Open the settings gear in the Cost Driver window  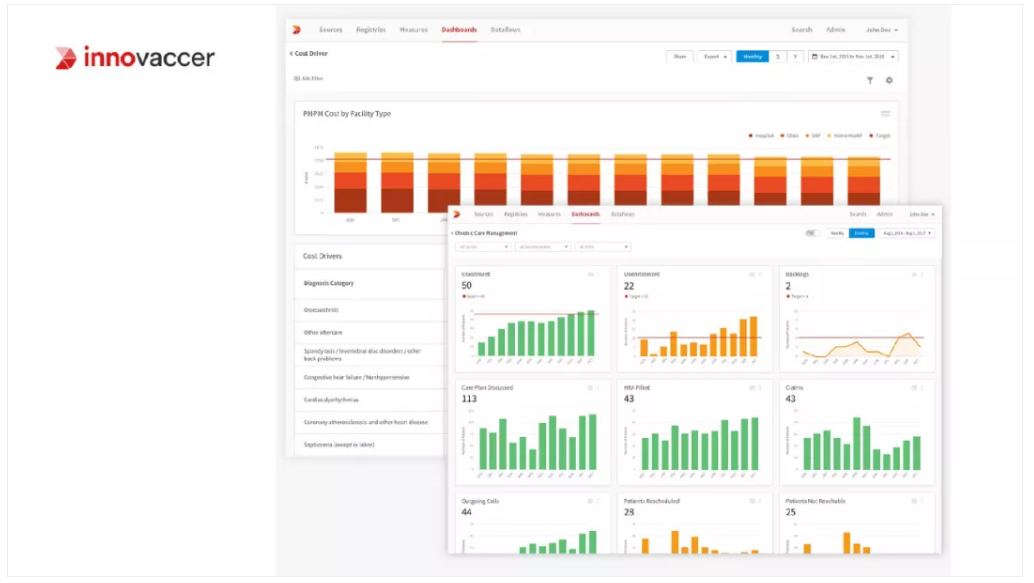(x=889, y=80)
